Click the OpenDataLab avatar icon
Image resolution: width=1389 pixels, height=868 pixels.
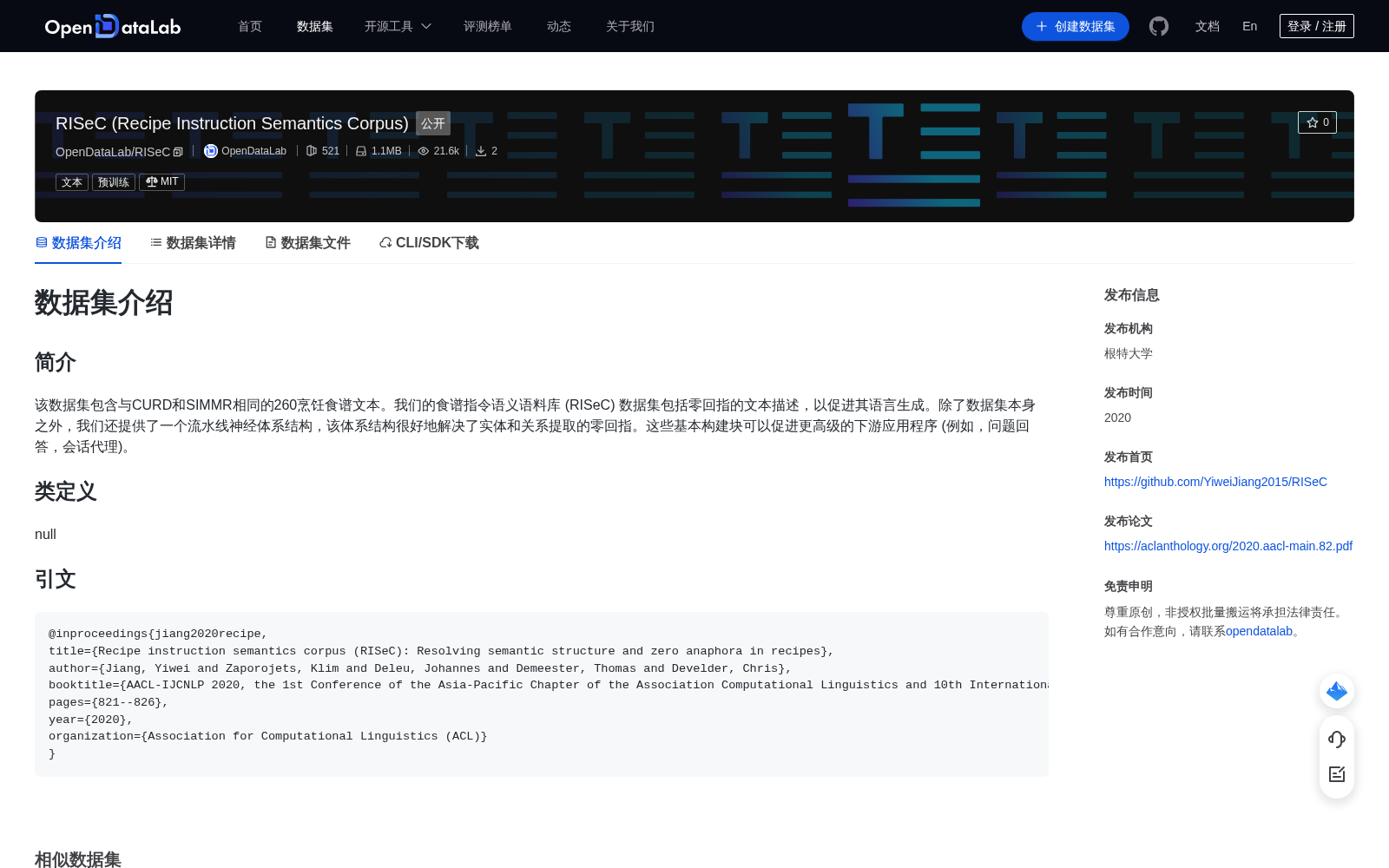tap(210, 151)
